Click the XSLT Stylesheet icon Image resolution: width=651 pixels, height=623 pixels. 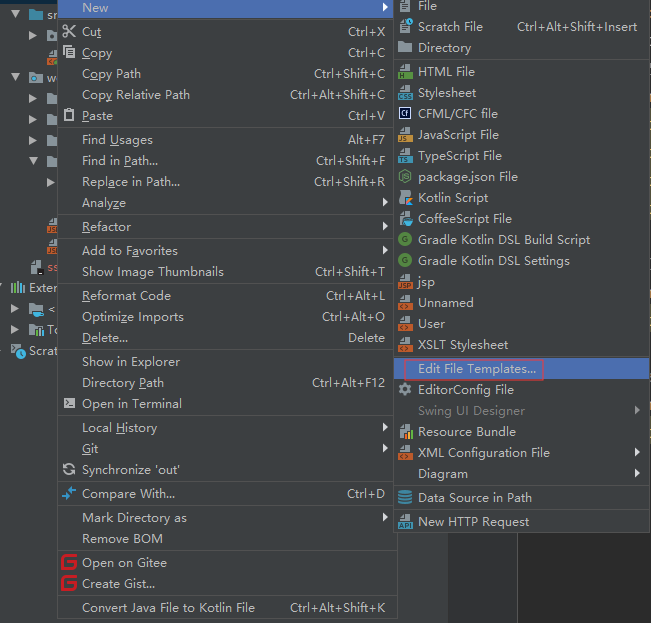click(x=405, y=344)
